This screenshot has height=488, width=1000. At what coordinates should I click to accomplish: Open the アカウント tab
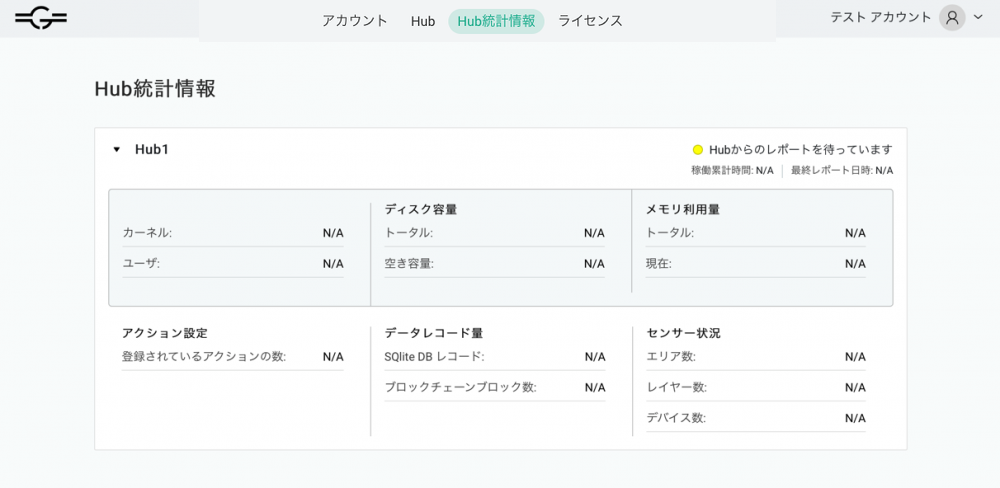click(354, 21)
